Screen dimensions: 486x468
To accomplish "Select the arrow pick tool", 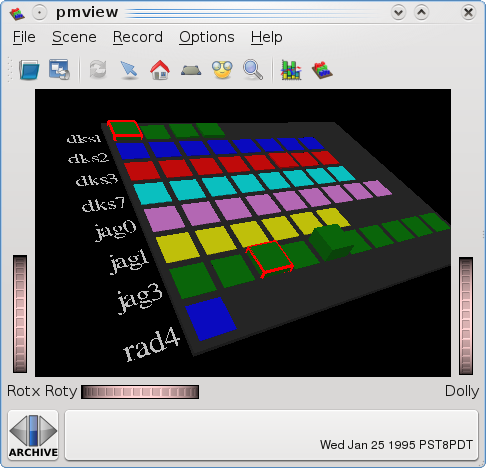I will click(x=129, y=70).
